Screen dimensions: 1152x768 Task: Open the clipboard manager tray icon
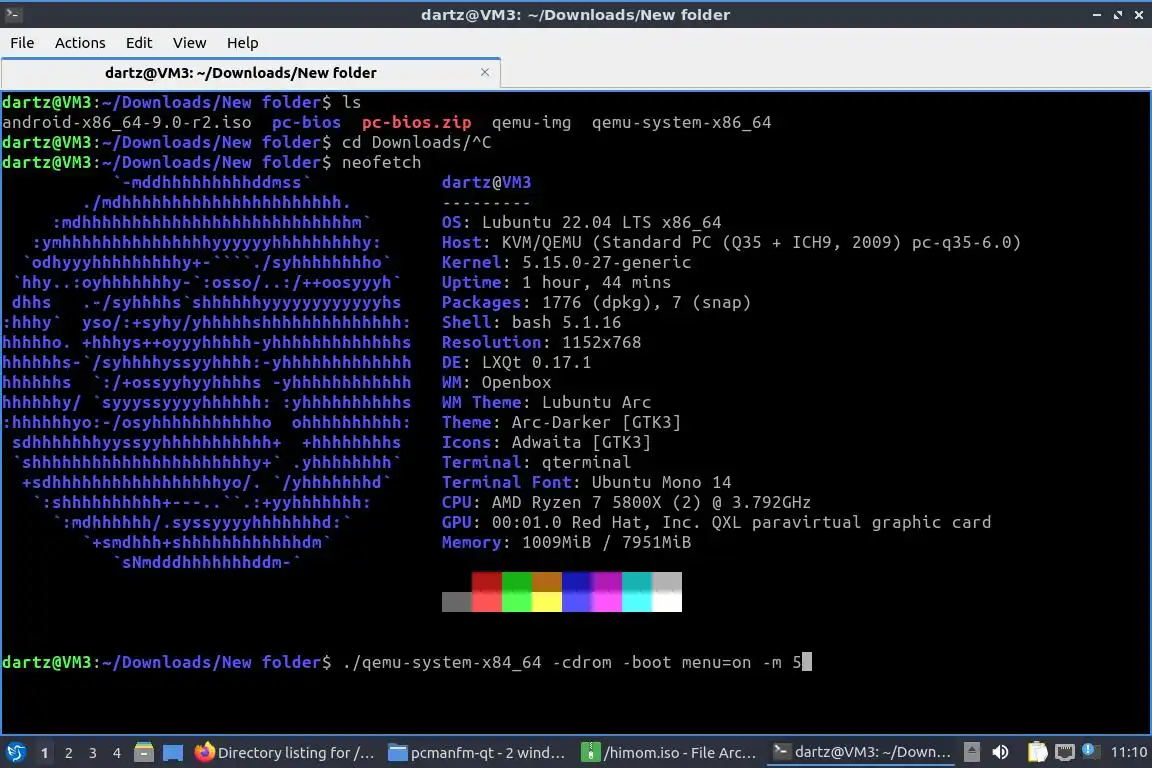[x=1037, y=752]
